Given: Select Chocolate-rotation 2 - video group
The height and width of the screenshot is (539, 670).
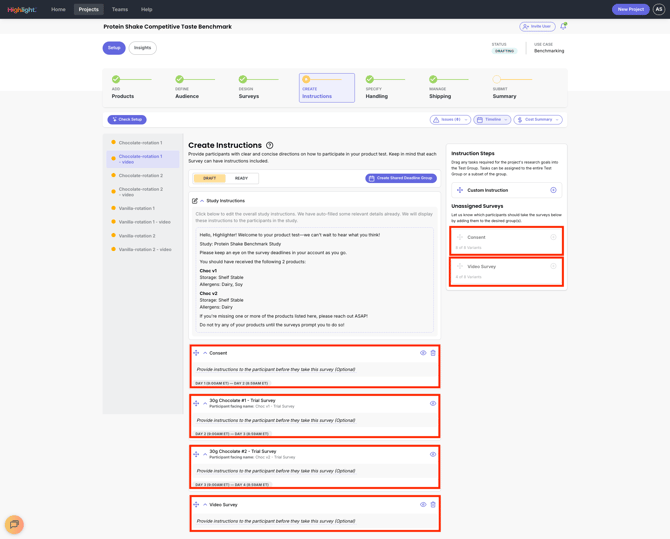Looking at the screenshot, I should [x=143, y=192].
